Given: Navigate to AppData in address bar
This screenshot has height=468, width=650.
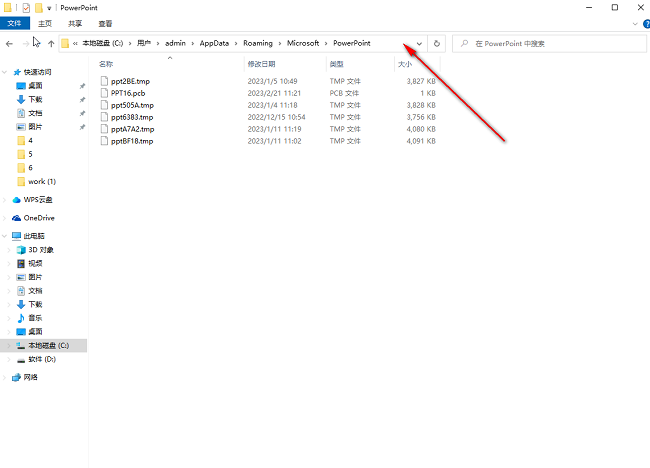Looking at the screenshot, I should click(x=214, y=43).
